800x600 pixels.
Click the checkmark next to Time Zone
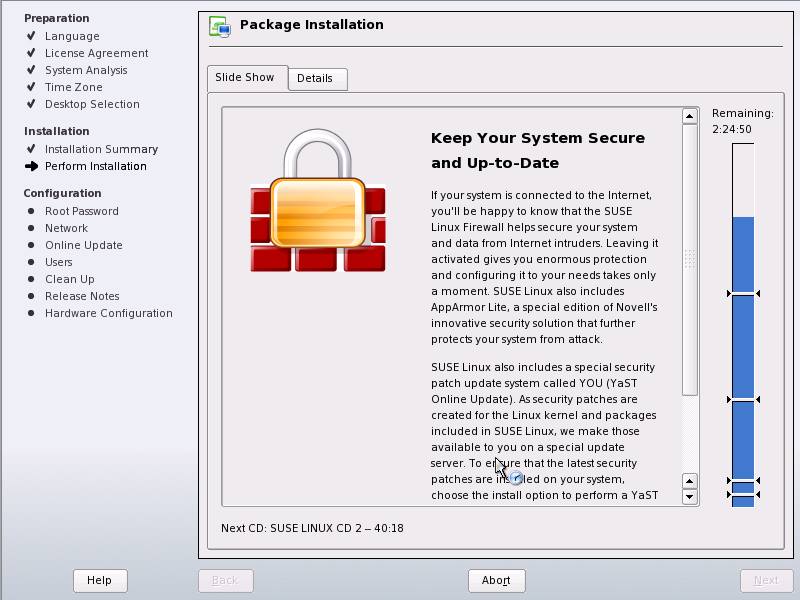[x=31, y=87]
